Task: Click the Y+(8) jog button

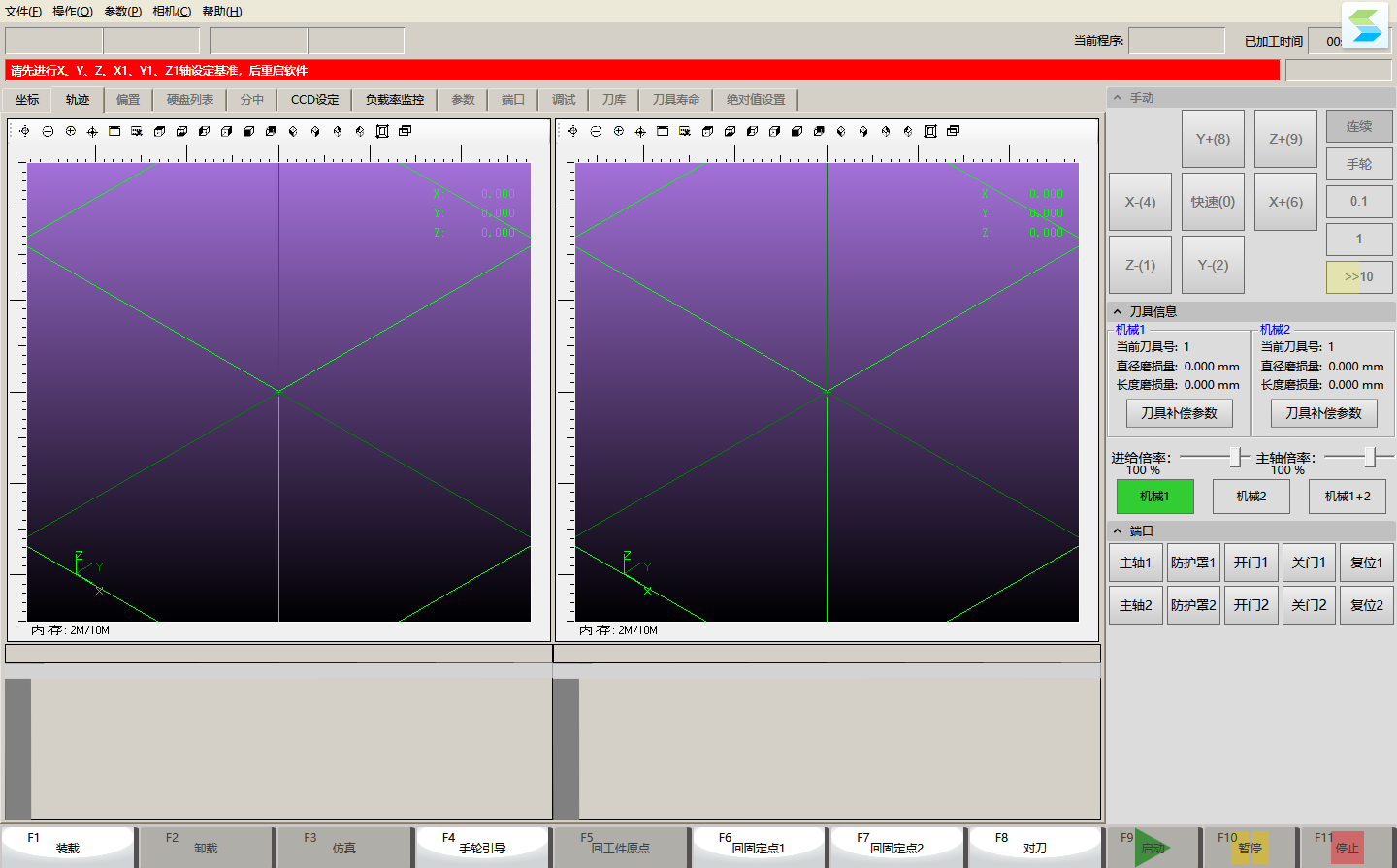Action: pos(1213,139)
